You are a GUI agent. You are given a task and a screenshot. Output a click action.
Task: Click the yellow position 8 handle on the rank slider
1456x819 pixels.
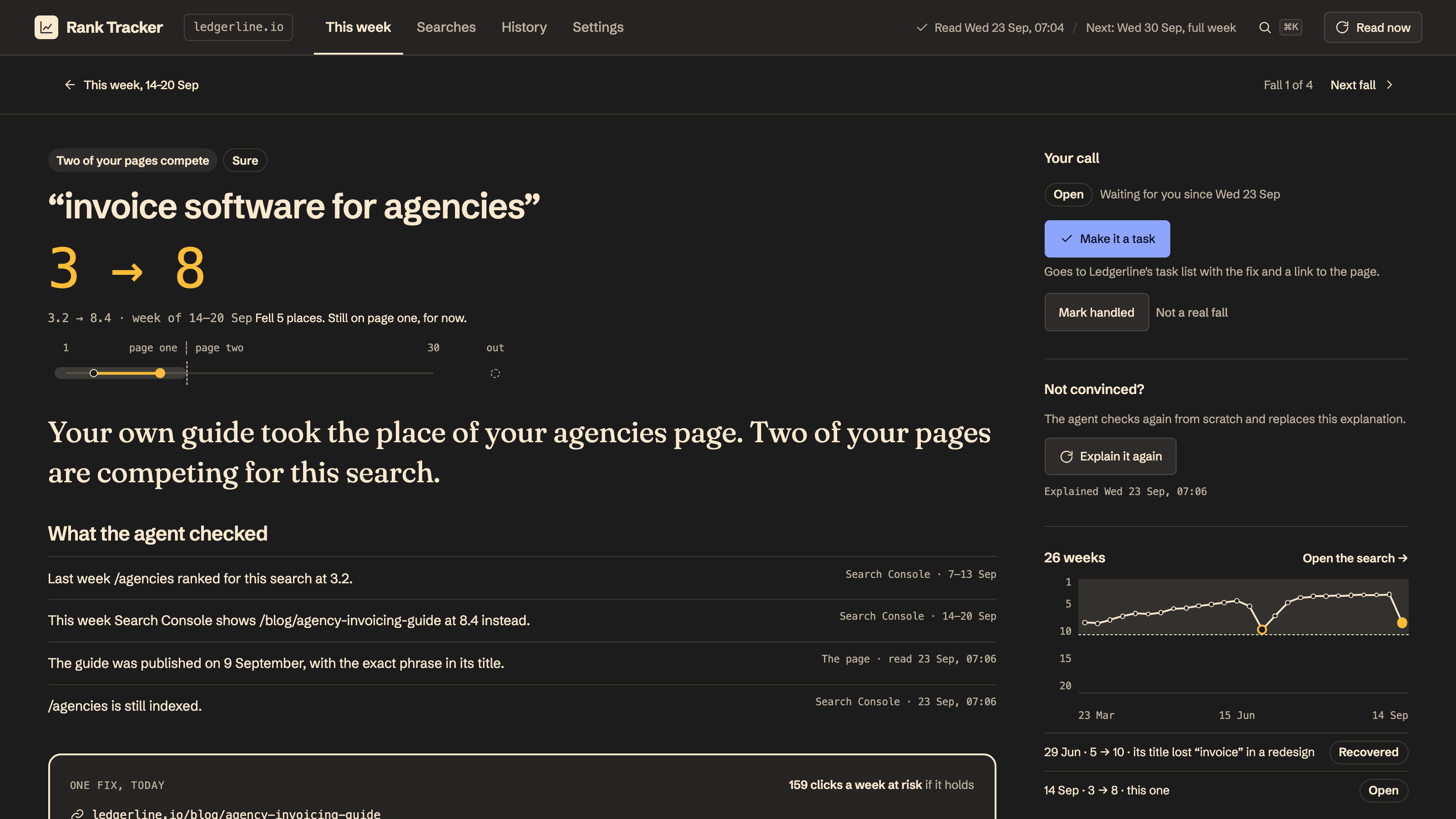(x=161, y=373)
